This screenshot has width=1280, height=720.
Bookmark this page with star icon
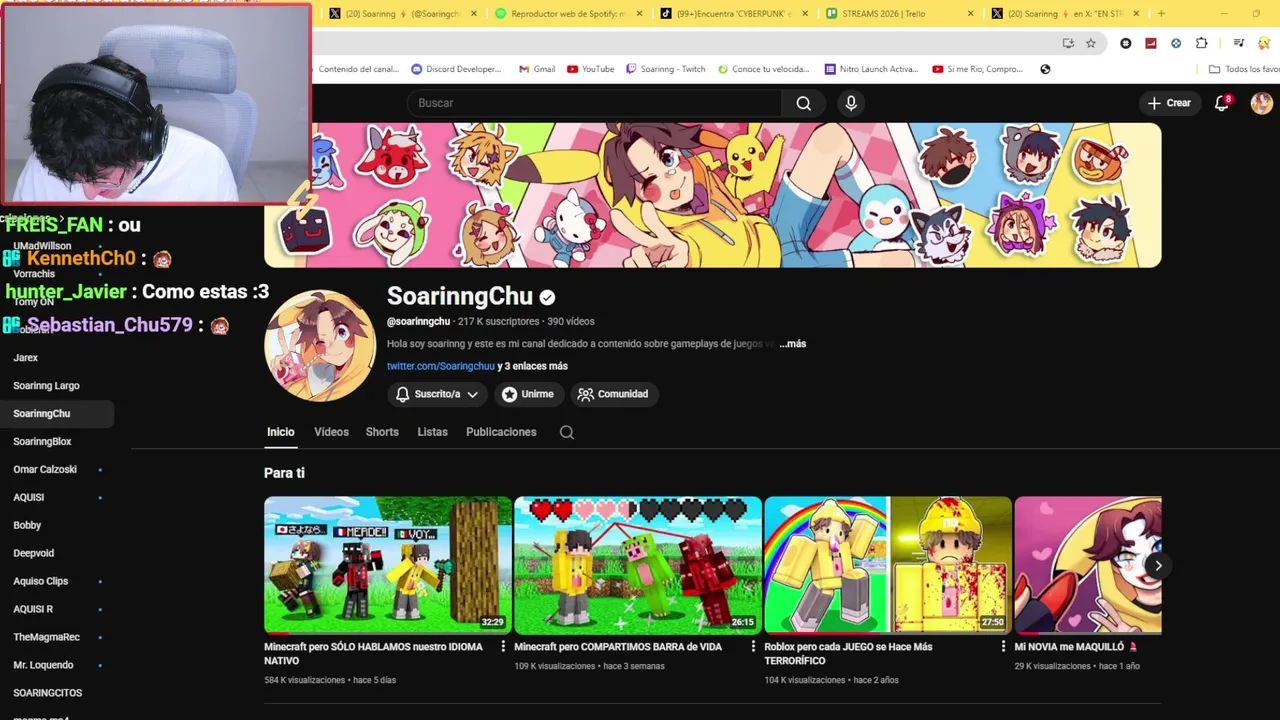(x=1091, y=43)
